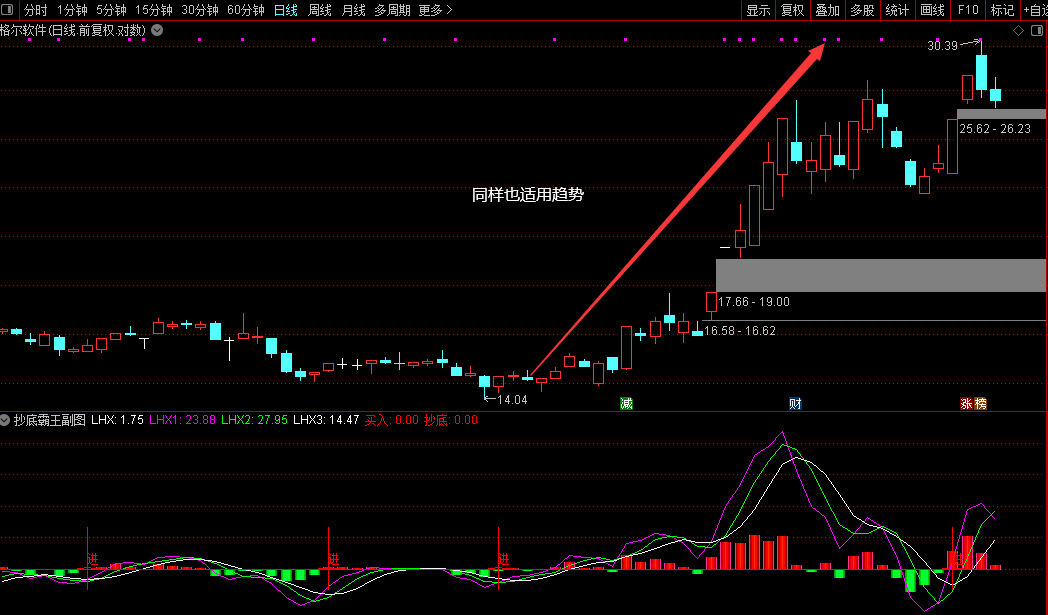
Task: Click the 14.04 low price label
Action: [x=513, y=400]
